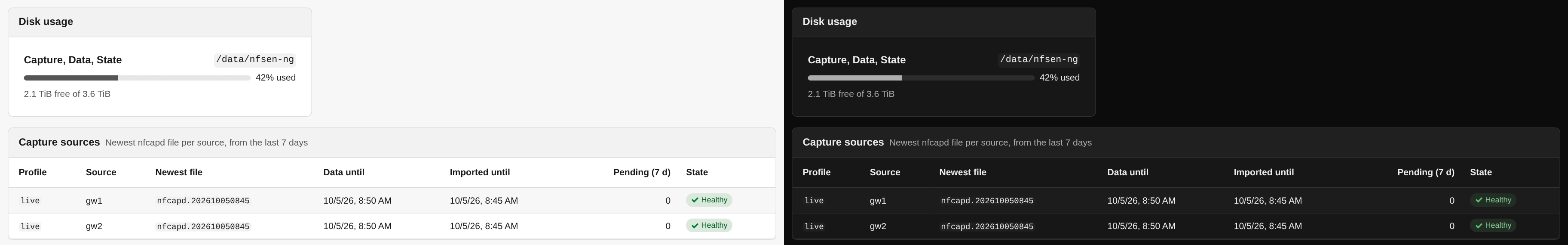
Task: Click '42% used' text in dark panel
Action: point(1060,78)
